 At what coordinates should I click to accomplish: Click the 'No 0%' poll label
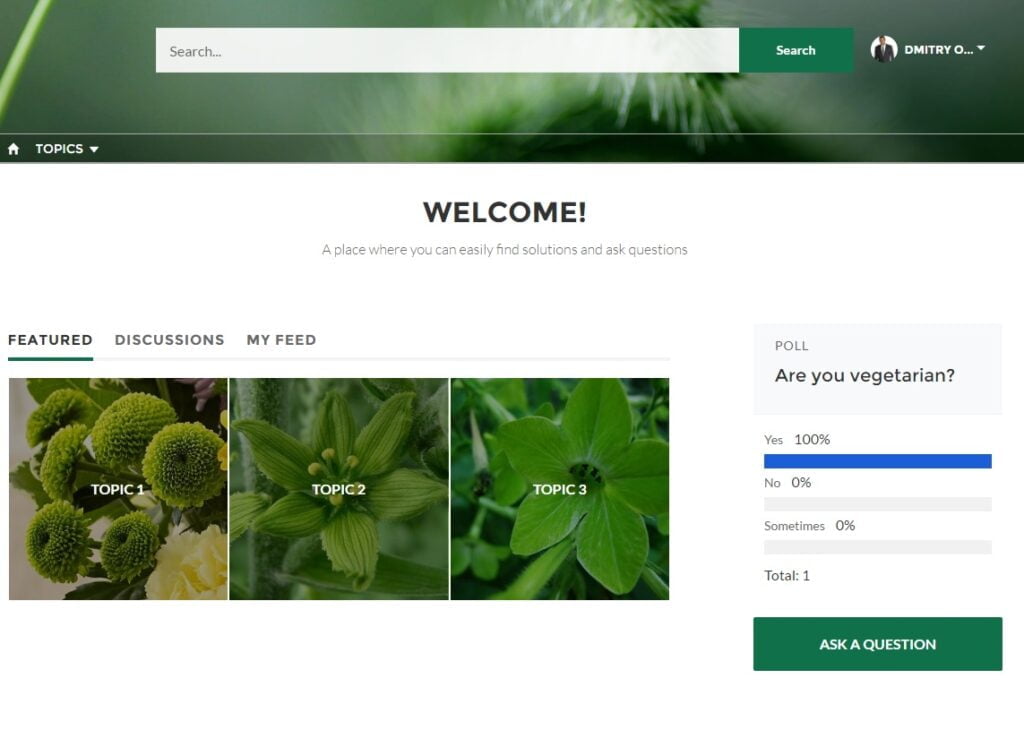788,483
